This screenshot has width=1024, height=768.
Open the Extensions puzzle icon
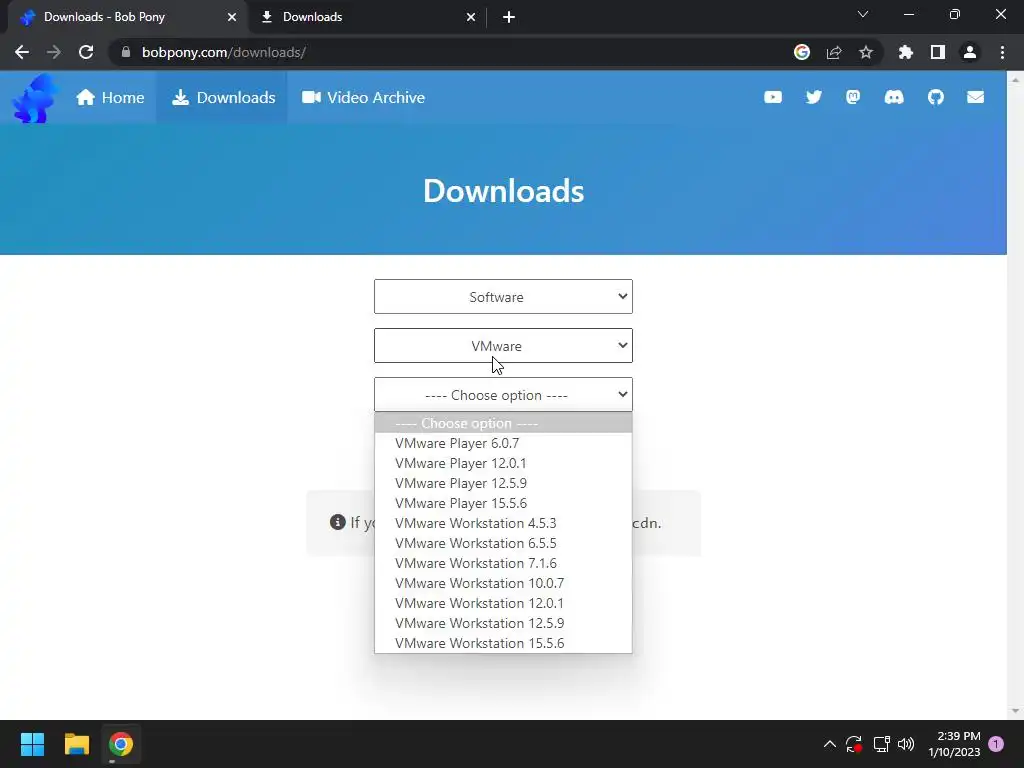click(x=906, y=52)
